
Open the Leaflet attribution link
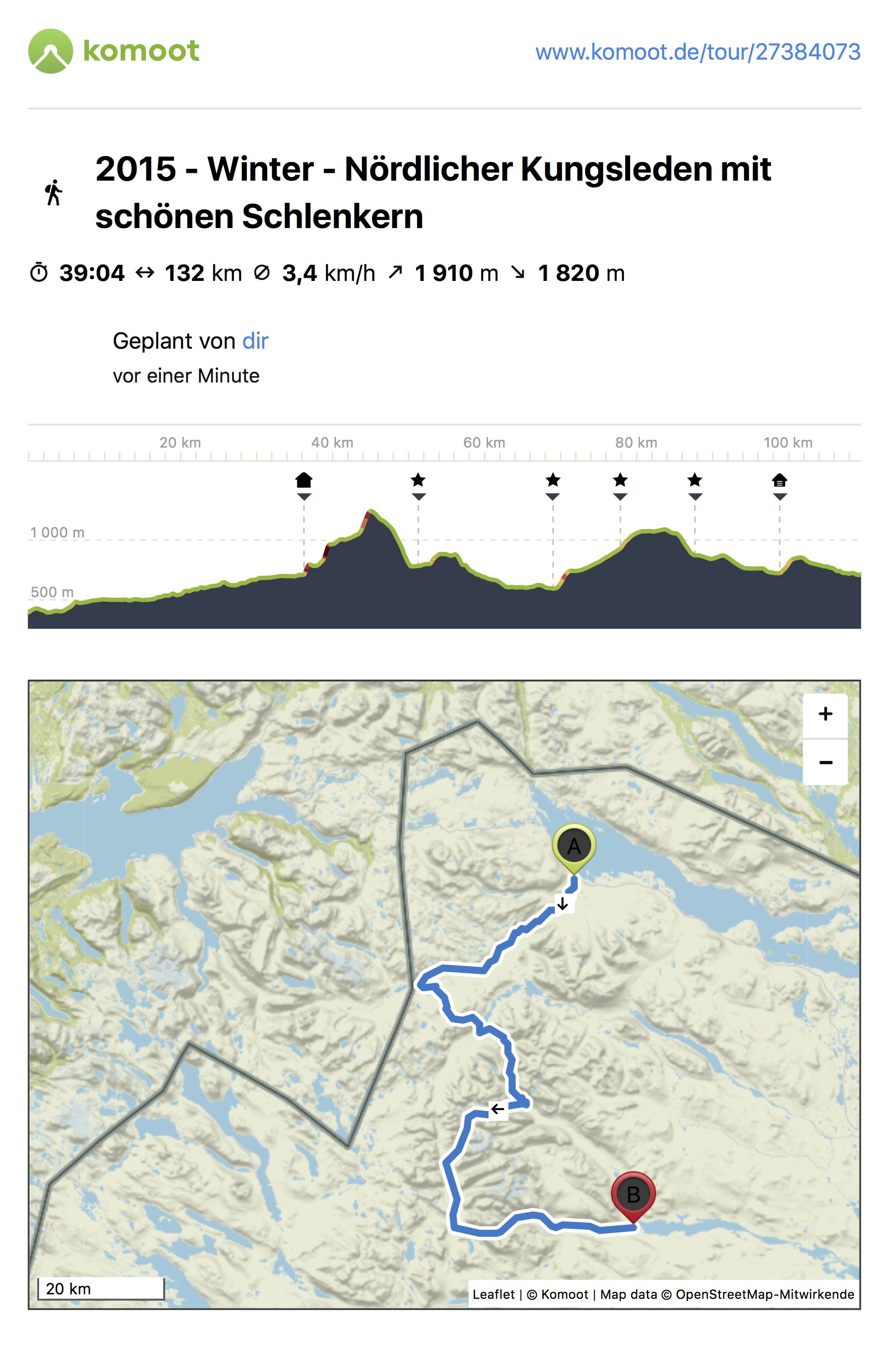click(x=493, y=1294)
